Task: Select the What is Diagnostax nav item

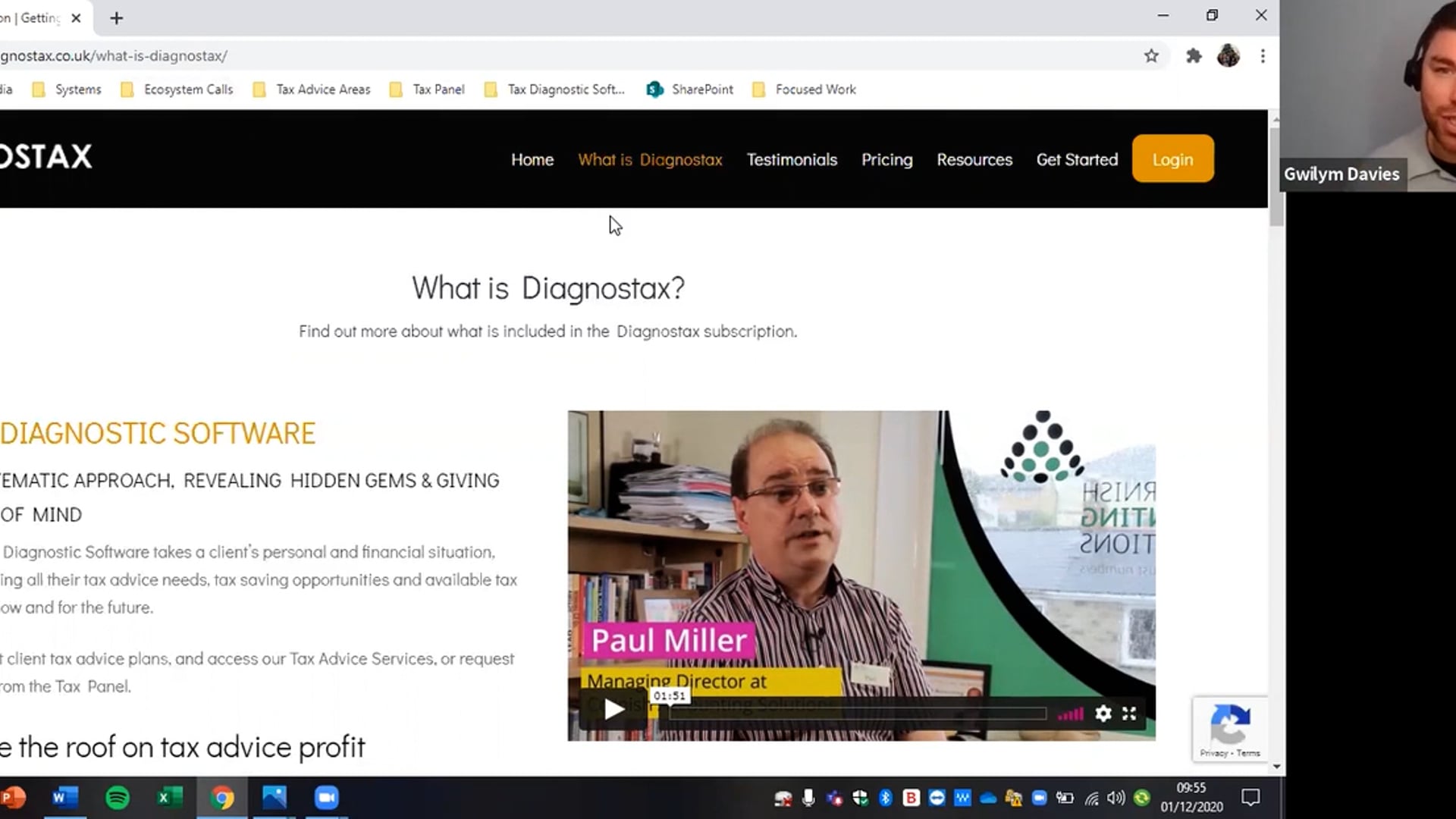Action: click(650, 160)
